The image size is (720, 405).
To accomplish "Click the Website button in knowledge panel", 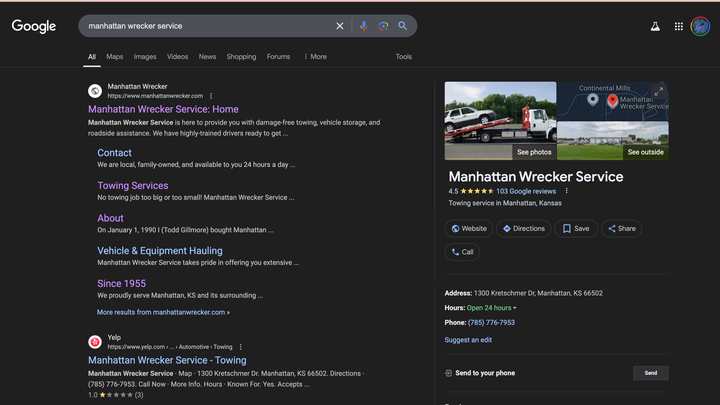I will pos(469,229).
